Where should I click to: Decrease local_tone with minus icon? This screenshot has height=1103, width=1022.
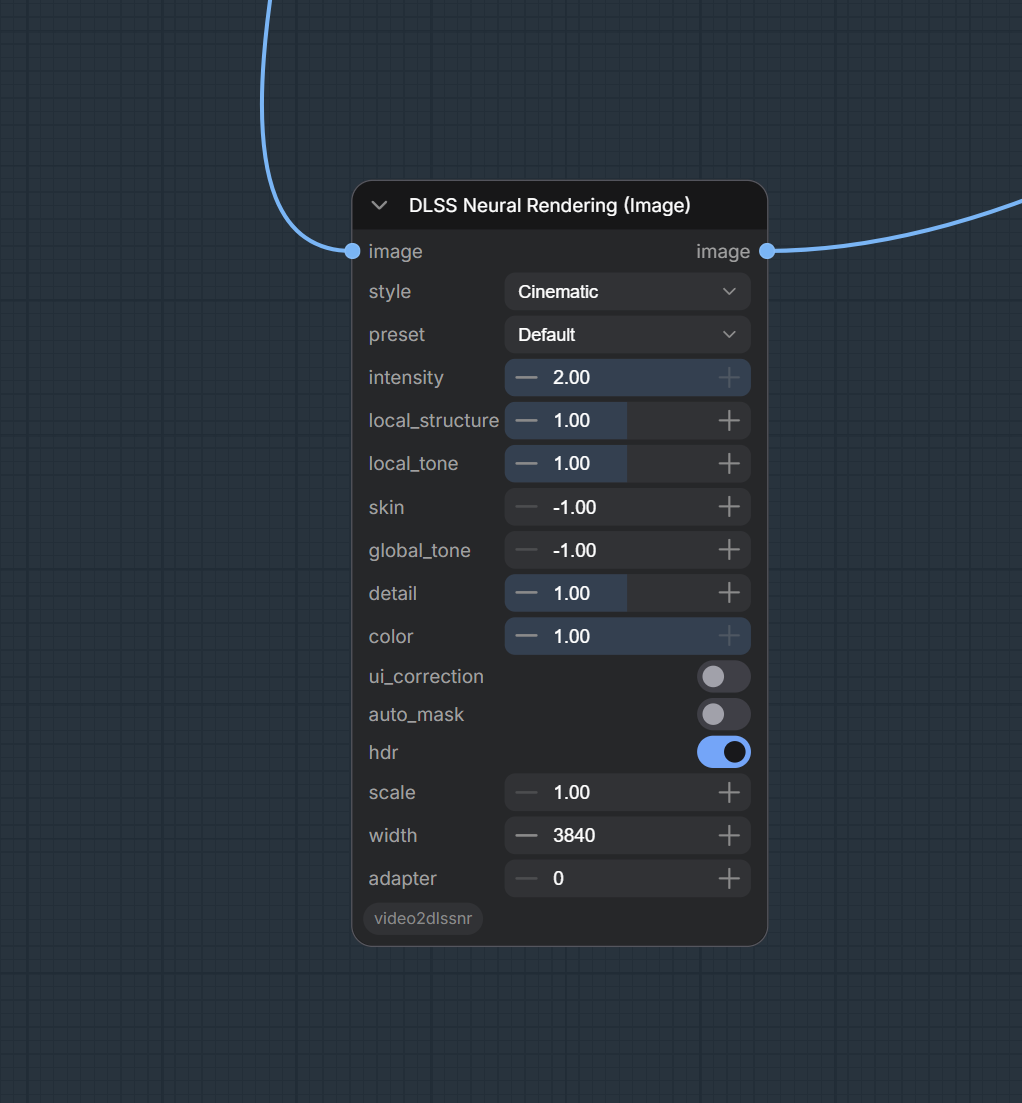pyautogui.click(x=526, y=464)
